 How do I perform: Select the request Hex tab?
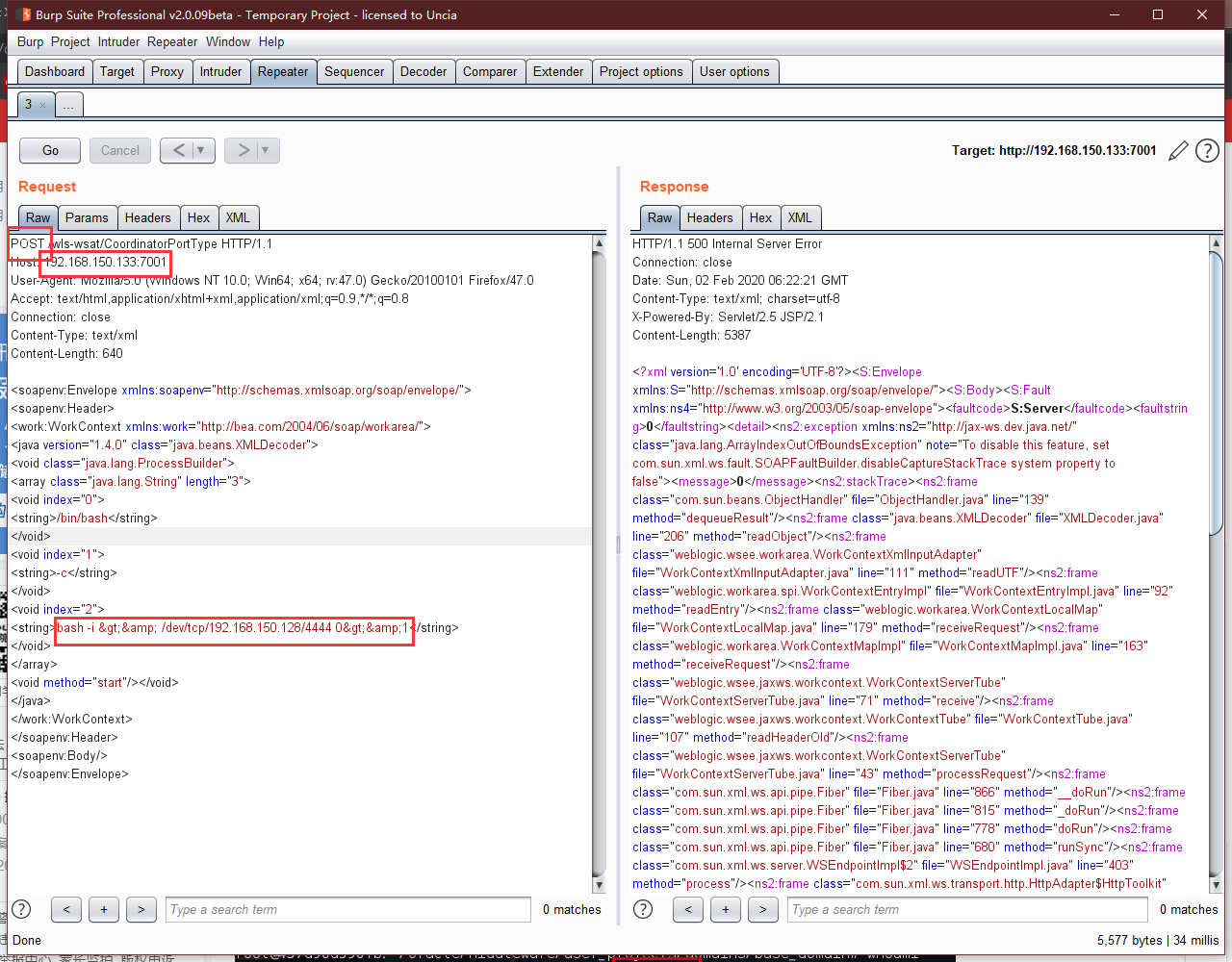point(199,217)
